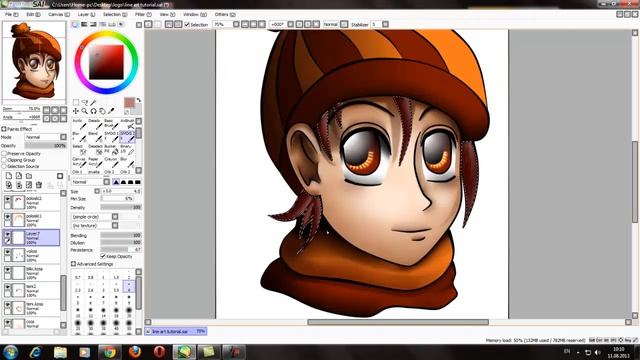Choose the AirBrush tool
The height and width of the screenshot is (360, 640).
128,124
